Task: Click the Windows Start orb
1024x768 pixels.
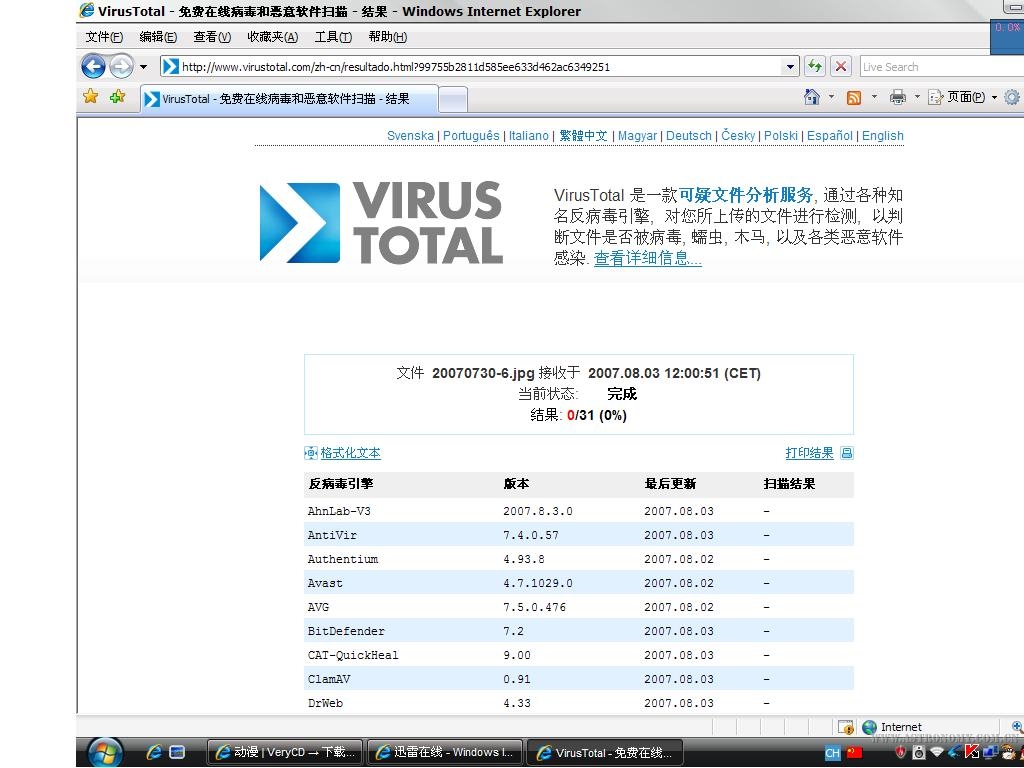Action: [x=106, y=753]
